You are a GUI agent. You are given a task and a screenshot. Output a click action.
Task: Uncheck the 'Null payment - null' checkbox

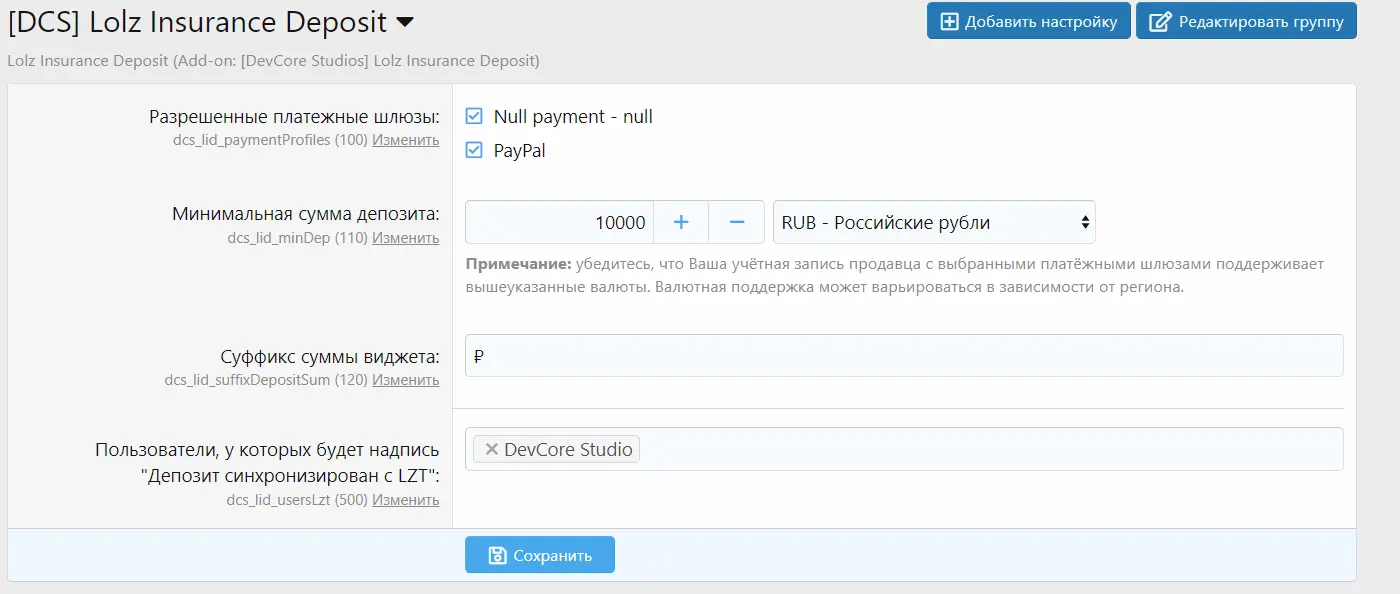474,117
